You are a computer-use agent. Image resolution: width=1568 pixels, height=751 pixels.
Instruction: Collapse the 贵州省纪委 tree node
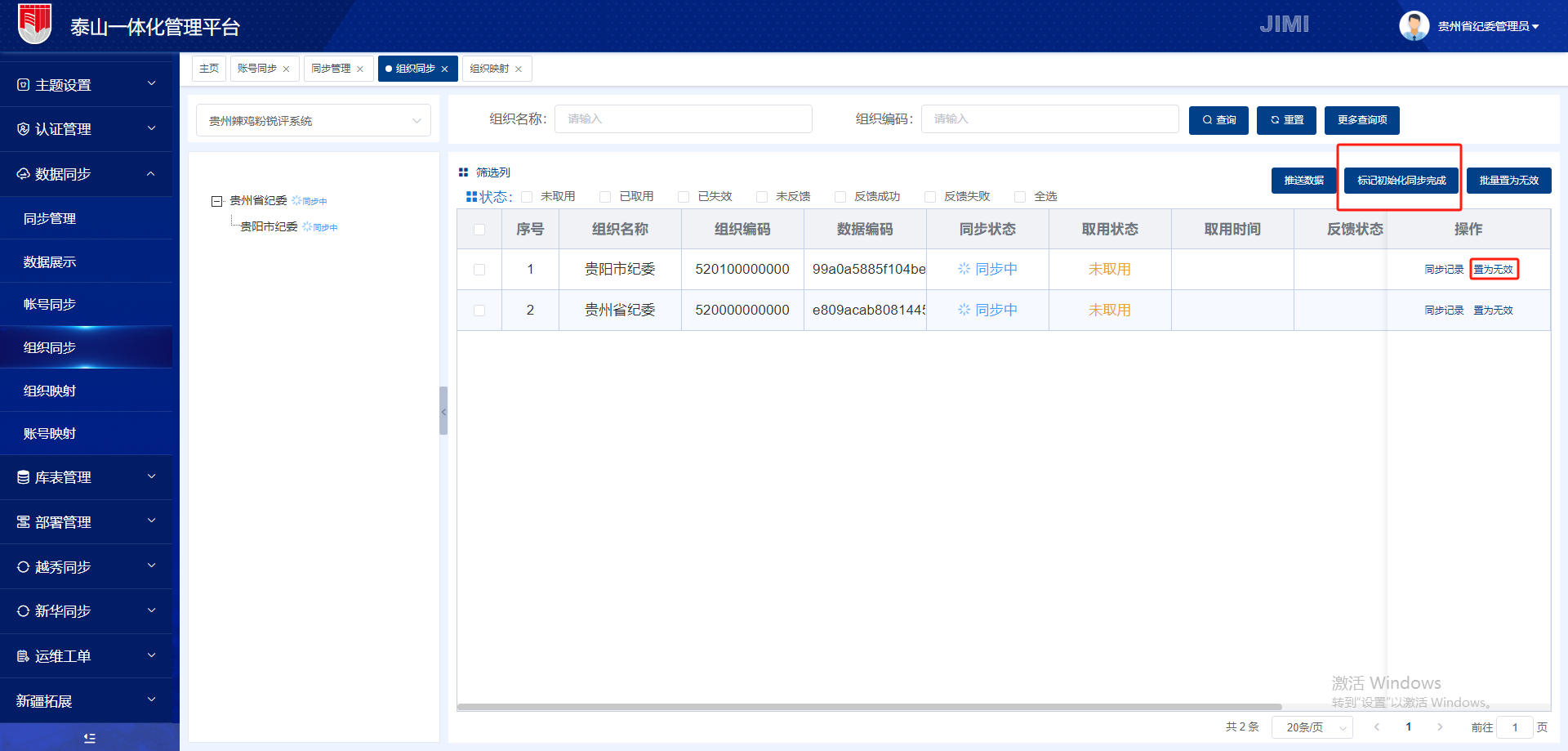tap(216, 201)
